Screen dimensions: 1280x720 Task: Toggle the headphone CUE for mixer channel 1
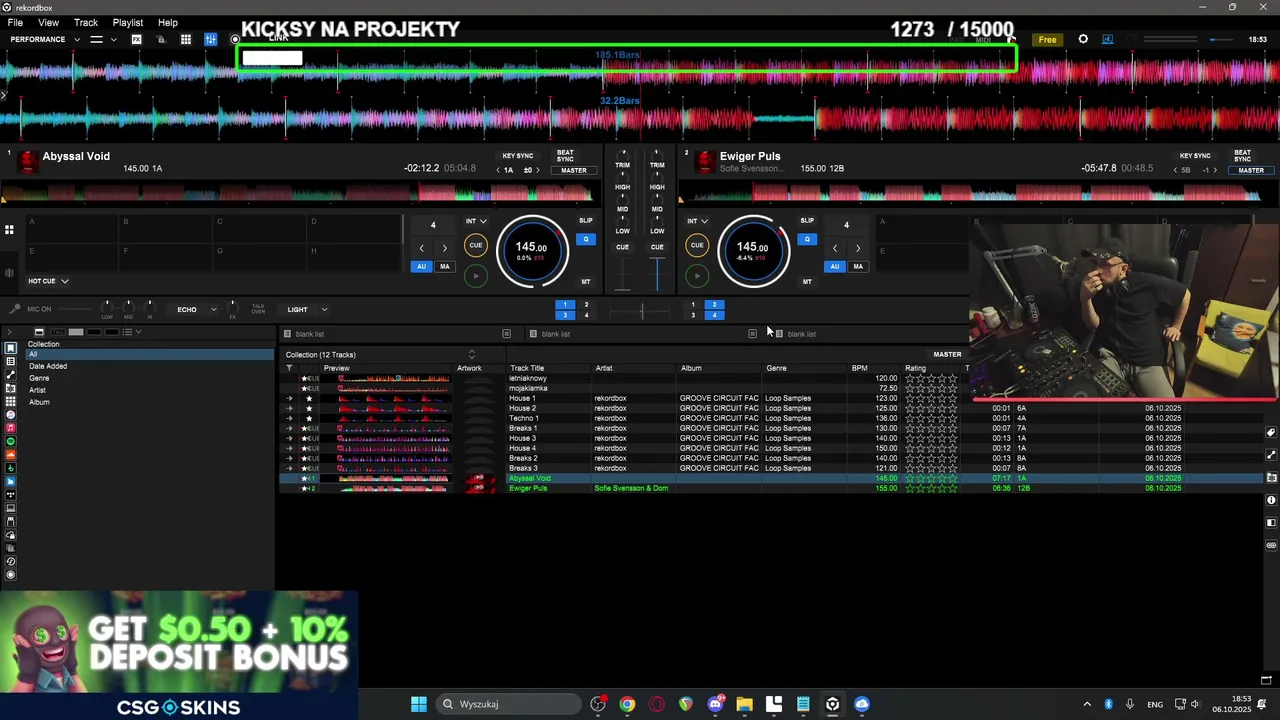tap(622, 247)
